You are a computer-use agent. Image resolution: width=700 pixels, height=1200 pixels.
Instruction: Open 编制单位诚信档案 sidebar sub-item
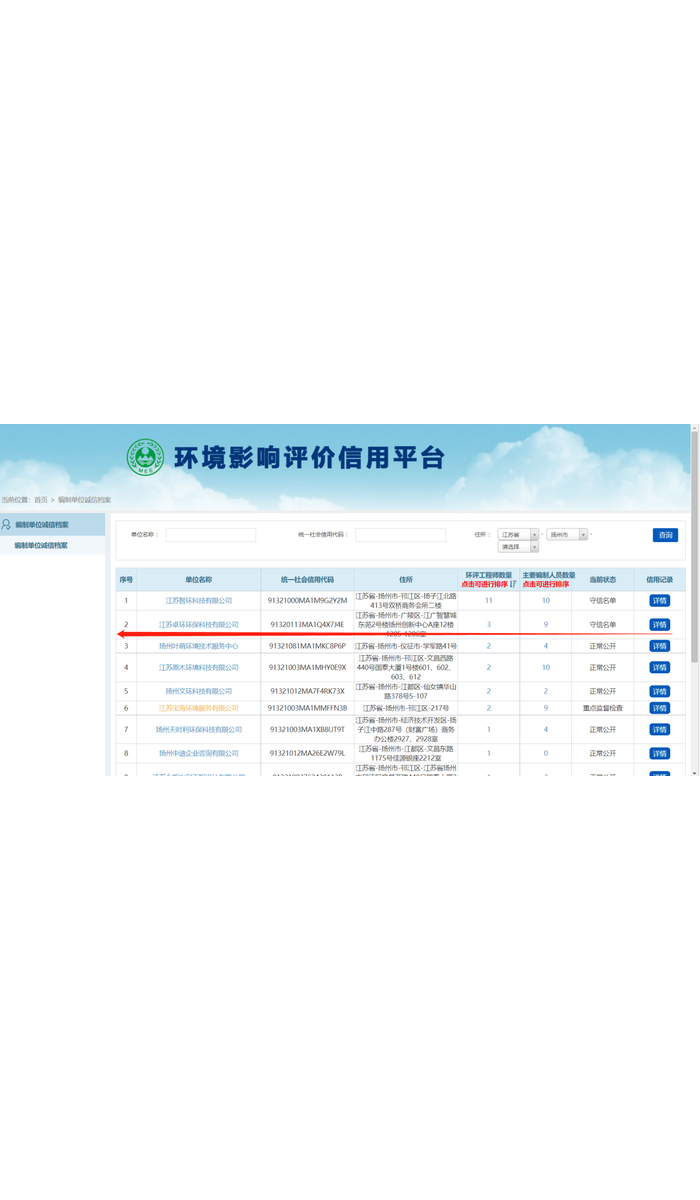click(x=41, y=545)
